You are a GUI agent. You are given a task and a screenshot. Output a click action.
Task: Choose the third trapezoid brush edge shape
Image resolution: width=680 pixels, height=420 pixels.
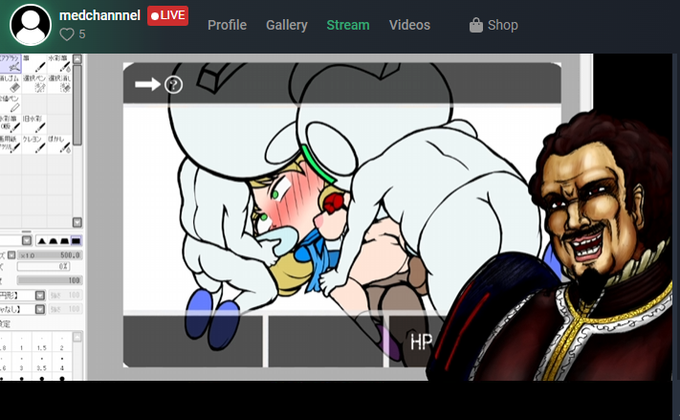(64, 241)
